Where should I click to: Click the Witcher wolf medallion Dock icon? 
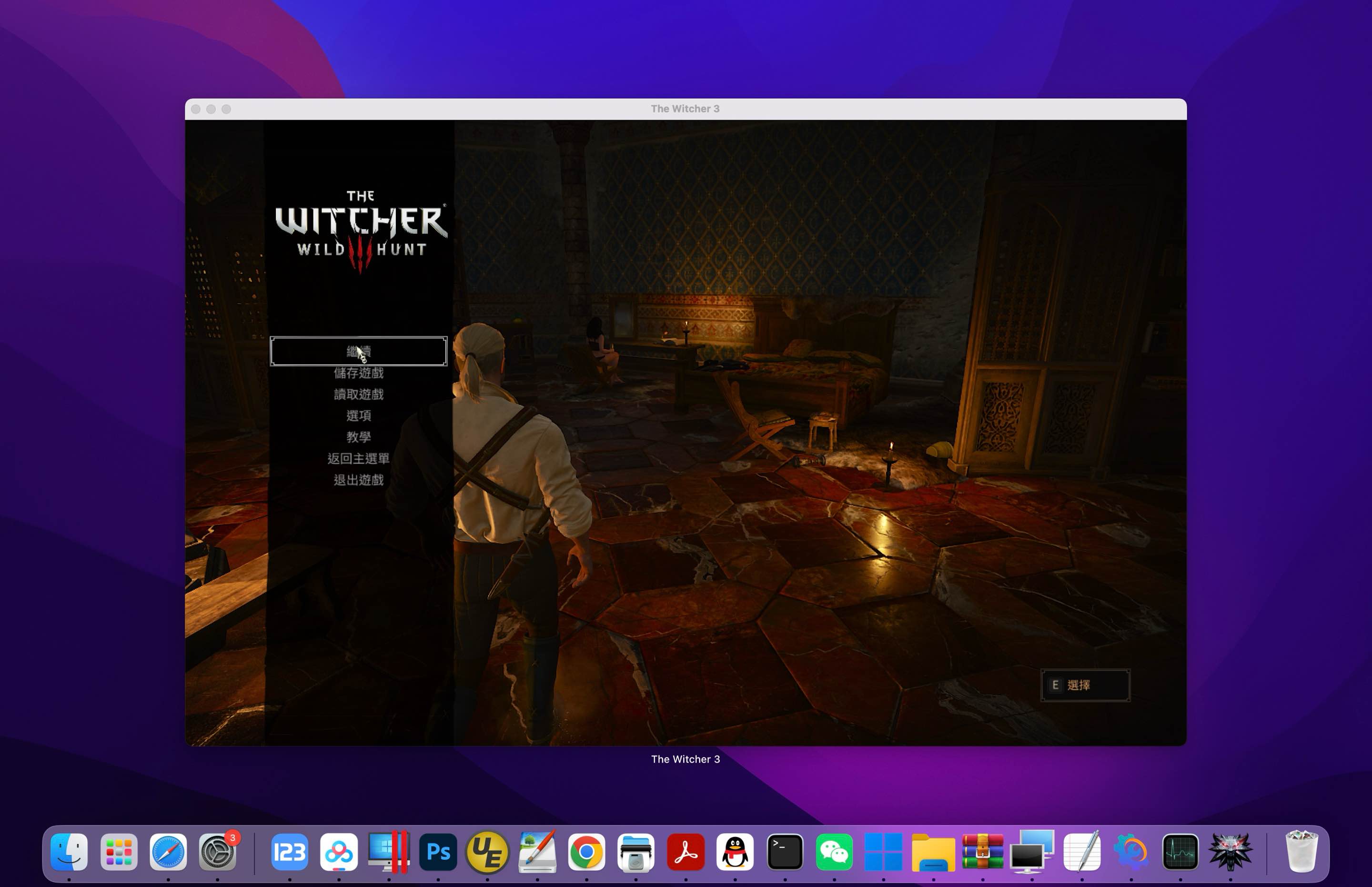tap(1231, 852)
